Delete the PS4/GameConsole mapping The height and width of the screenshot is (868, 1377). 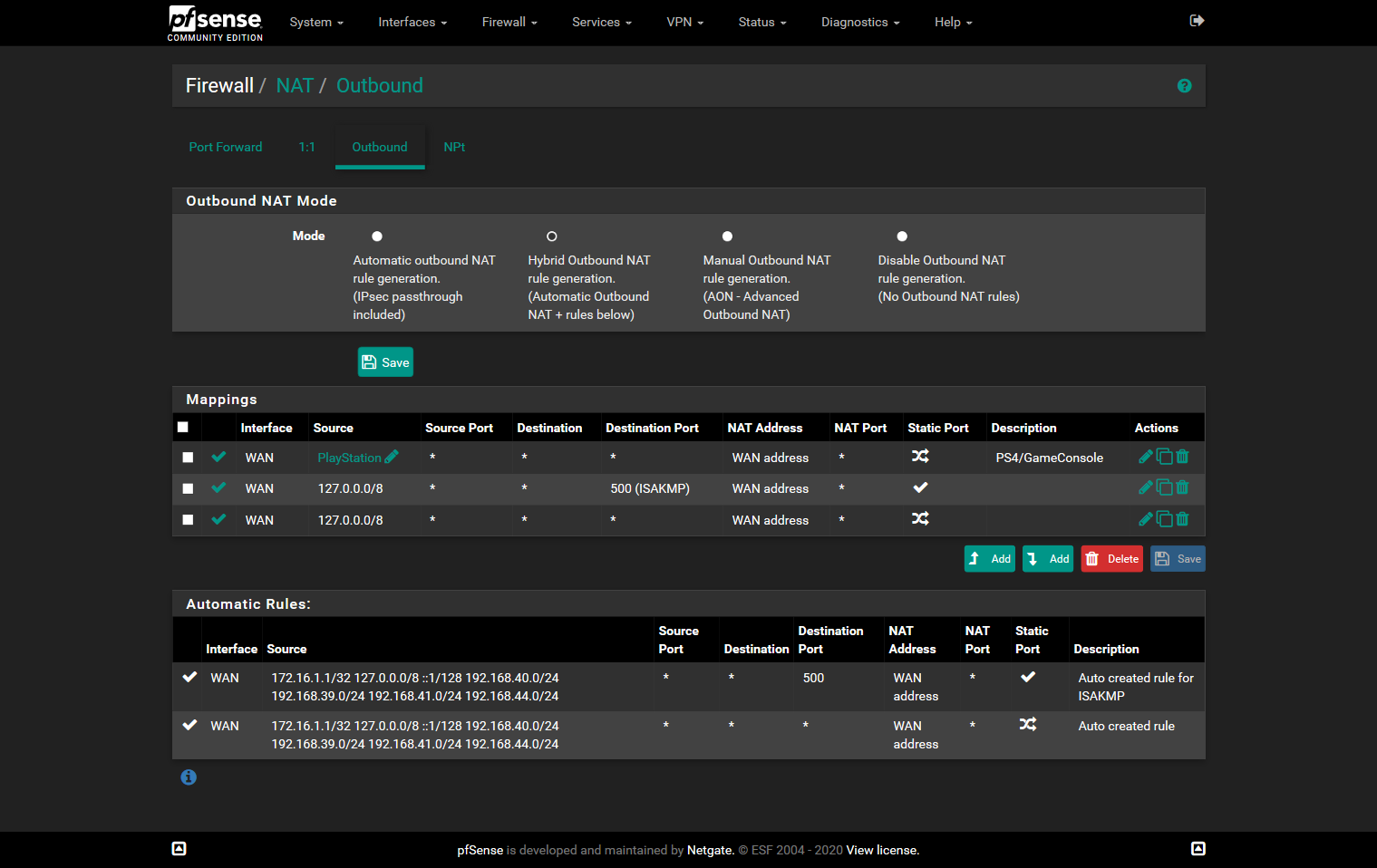pos(1182,457)
